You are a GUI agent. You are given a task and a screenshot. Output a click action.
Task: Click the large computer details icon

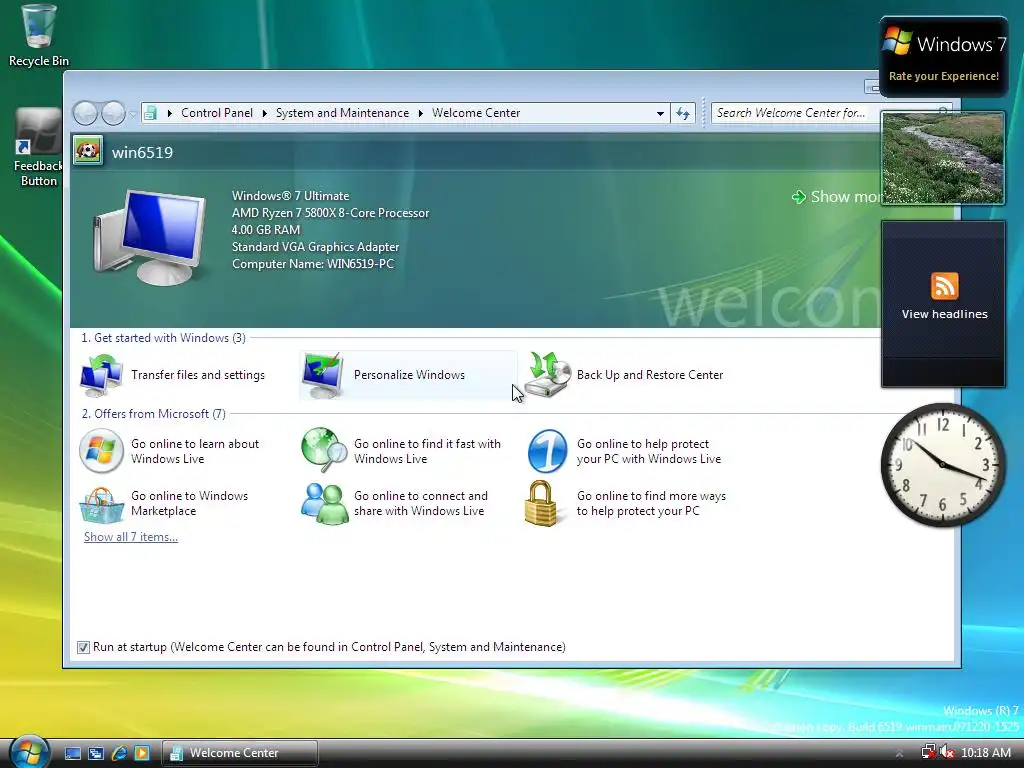pos(150,236)
